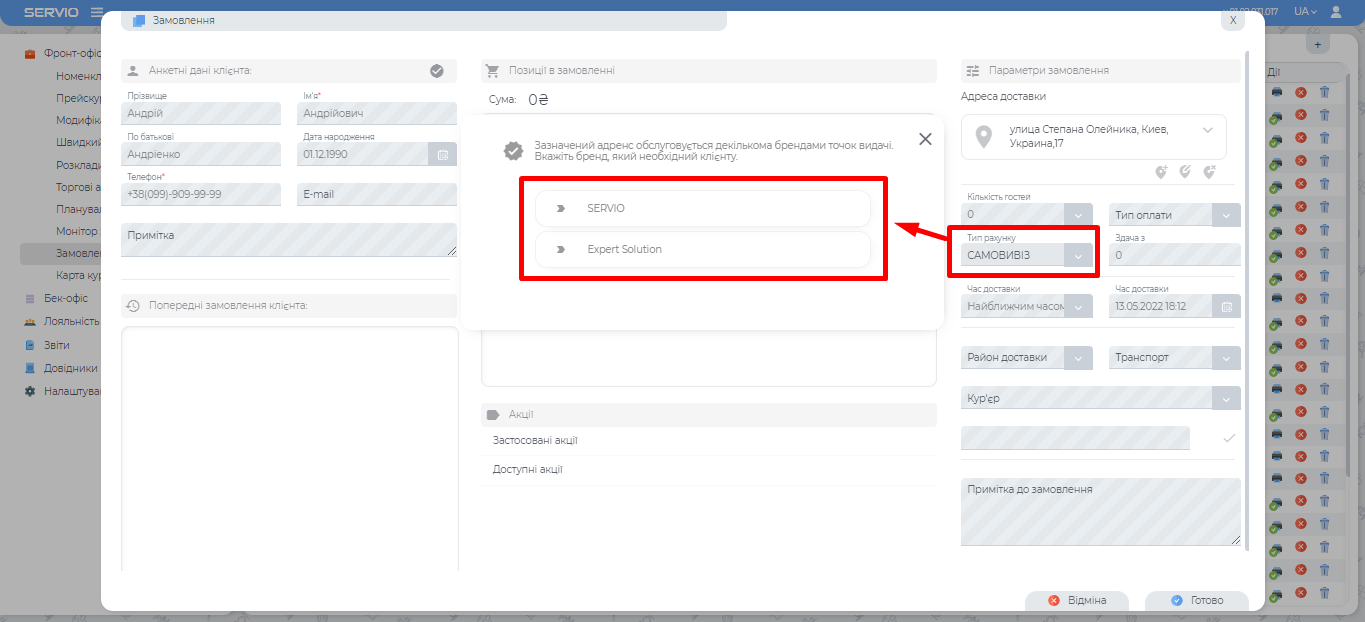Click the remove delivery address pin icon

point(1209,172)
